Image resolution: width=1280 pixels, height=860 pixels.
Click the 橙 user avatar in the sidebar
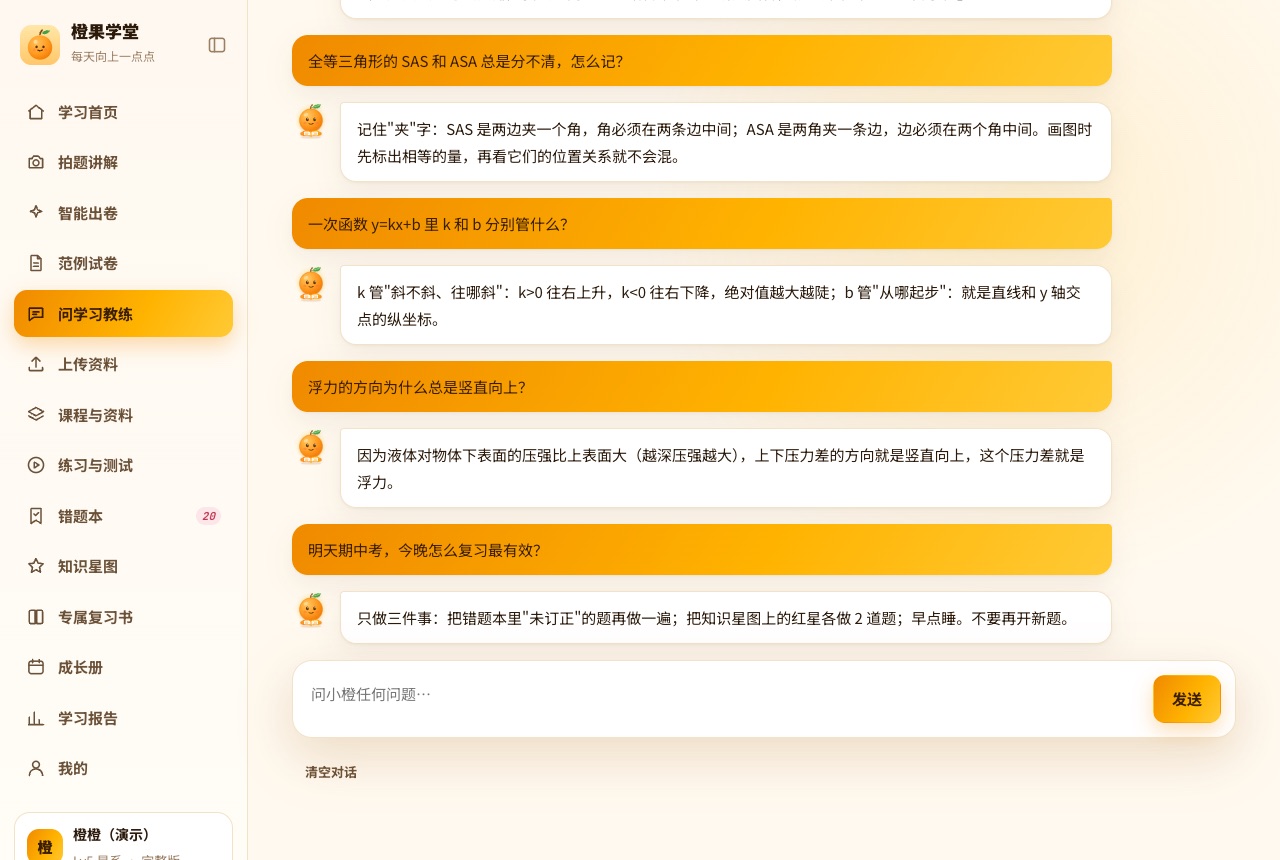45,846
